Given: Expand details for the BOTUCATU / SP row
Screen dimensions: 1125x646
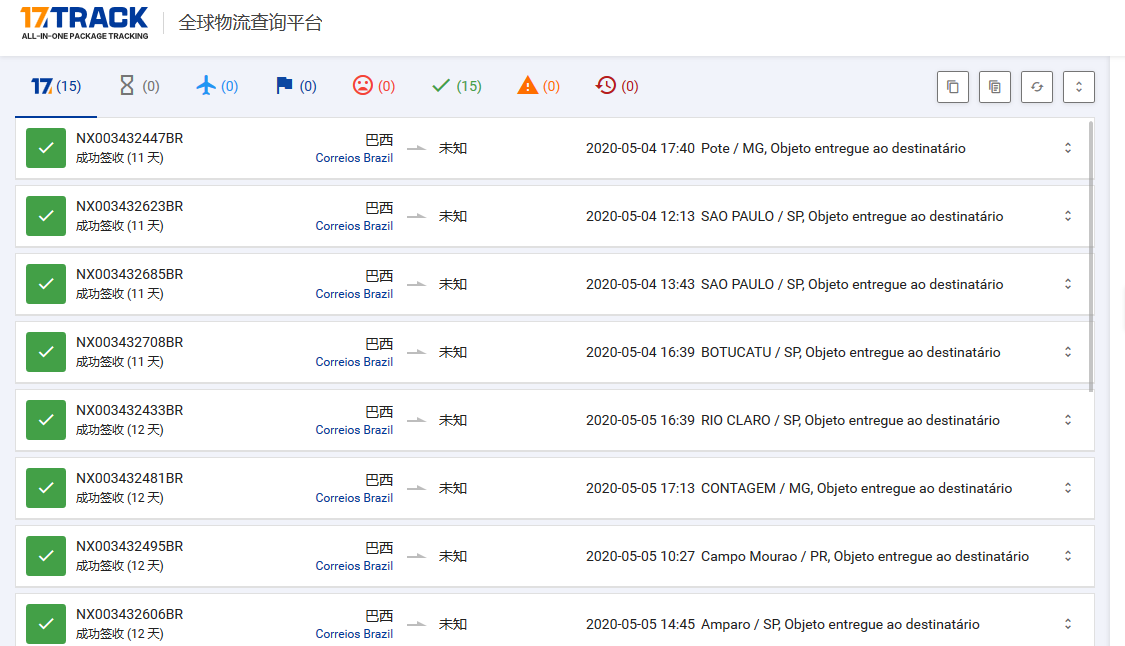Looking at the screenshot, I should [1068, 352].
